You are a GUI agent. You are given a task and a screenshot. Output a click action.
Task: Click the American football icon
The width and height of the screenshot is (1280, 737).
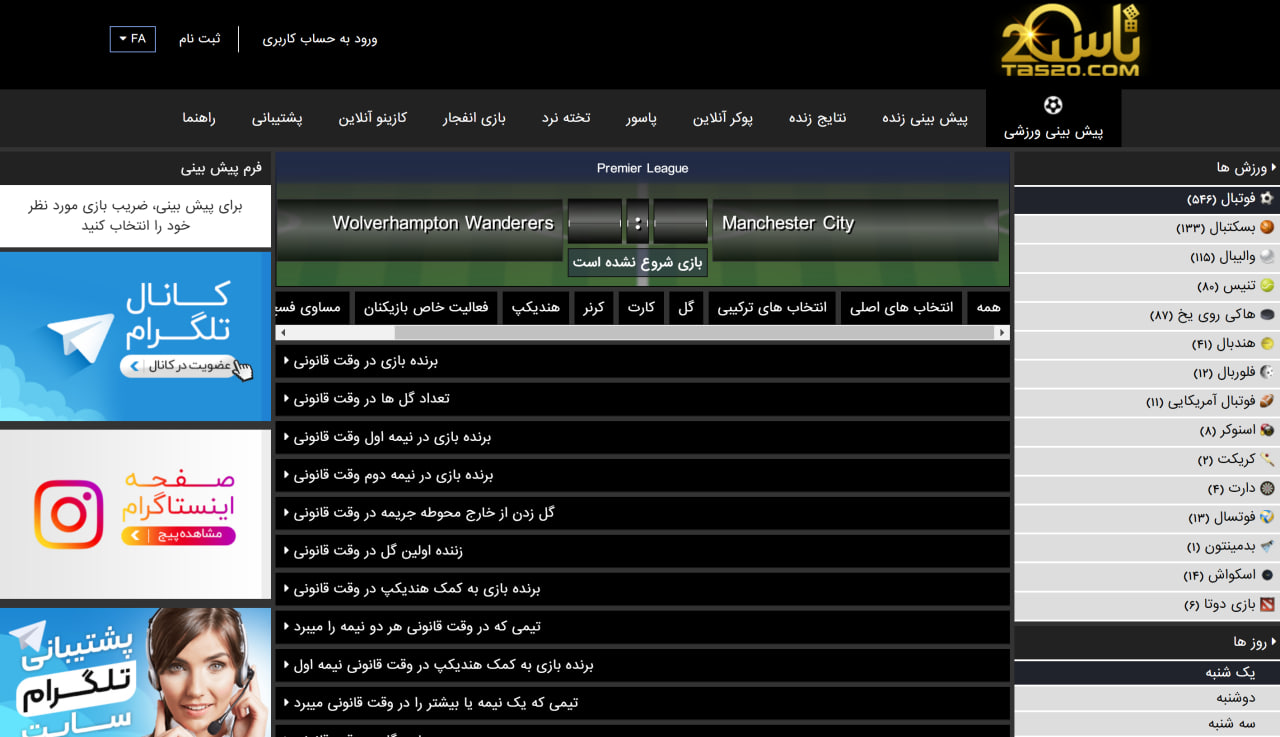click(x=1267, y=402)
